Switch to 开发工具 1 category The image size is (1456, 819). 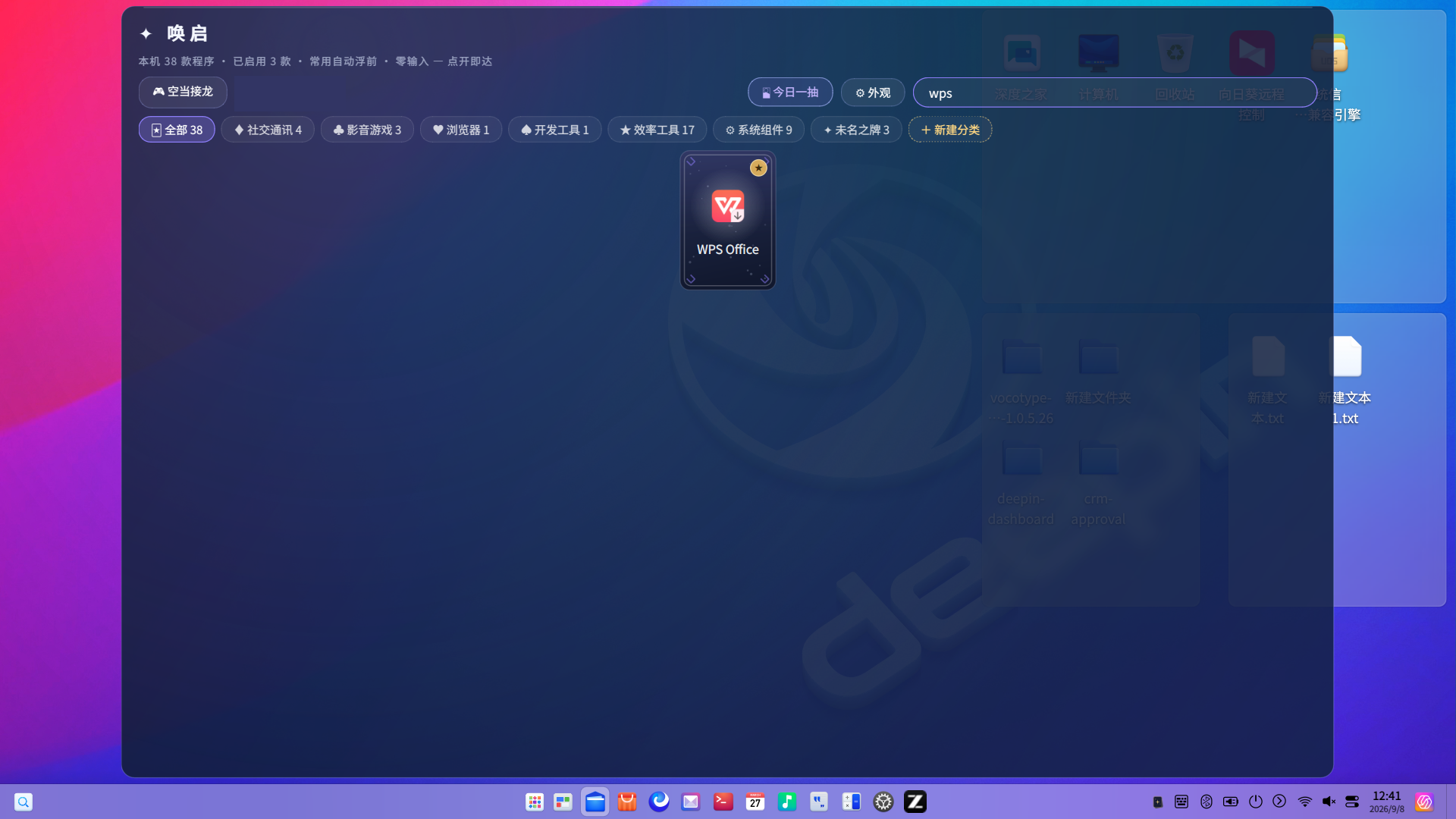click(554, 130)
